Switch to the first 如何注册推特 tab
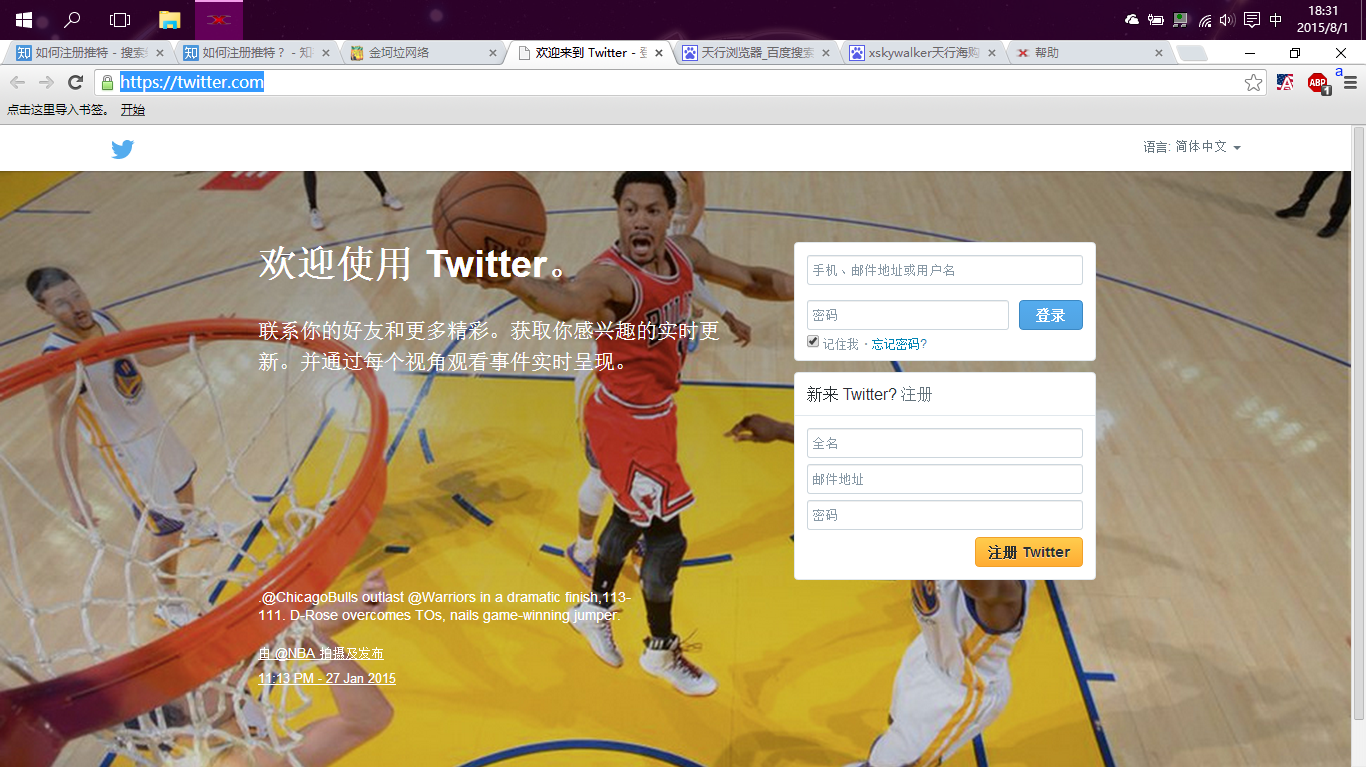 tap(89, 53)
